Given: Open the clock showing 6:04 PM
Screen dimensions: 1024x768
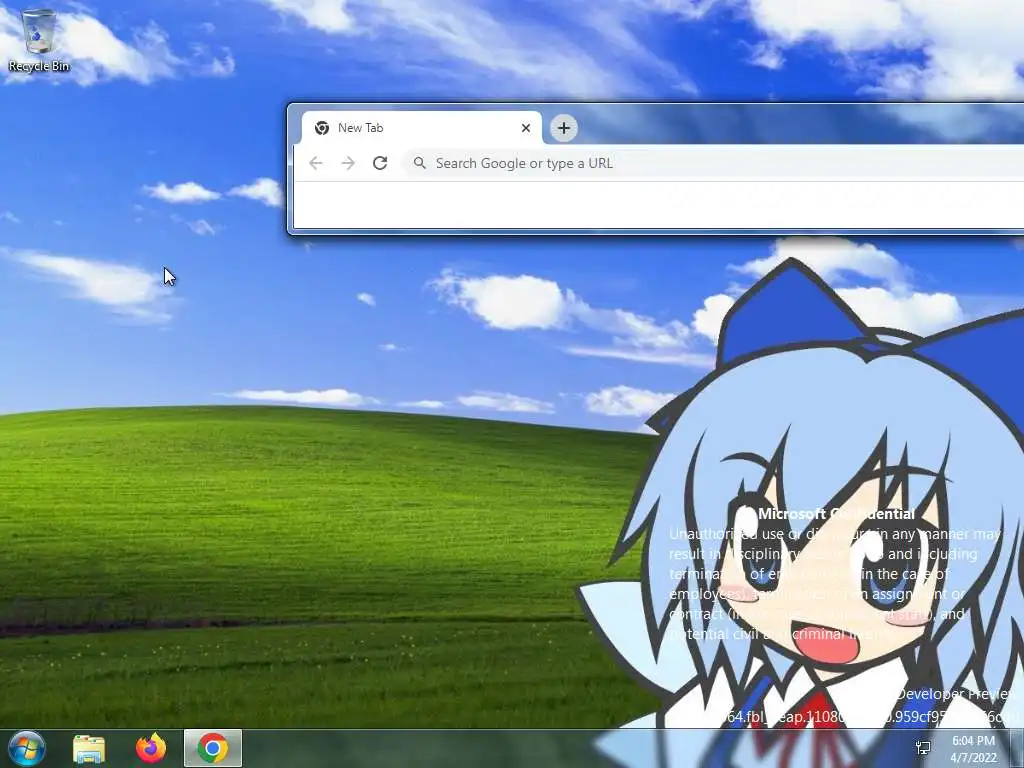Looking at the screenshot, I should point(973,749).
